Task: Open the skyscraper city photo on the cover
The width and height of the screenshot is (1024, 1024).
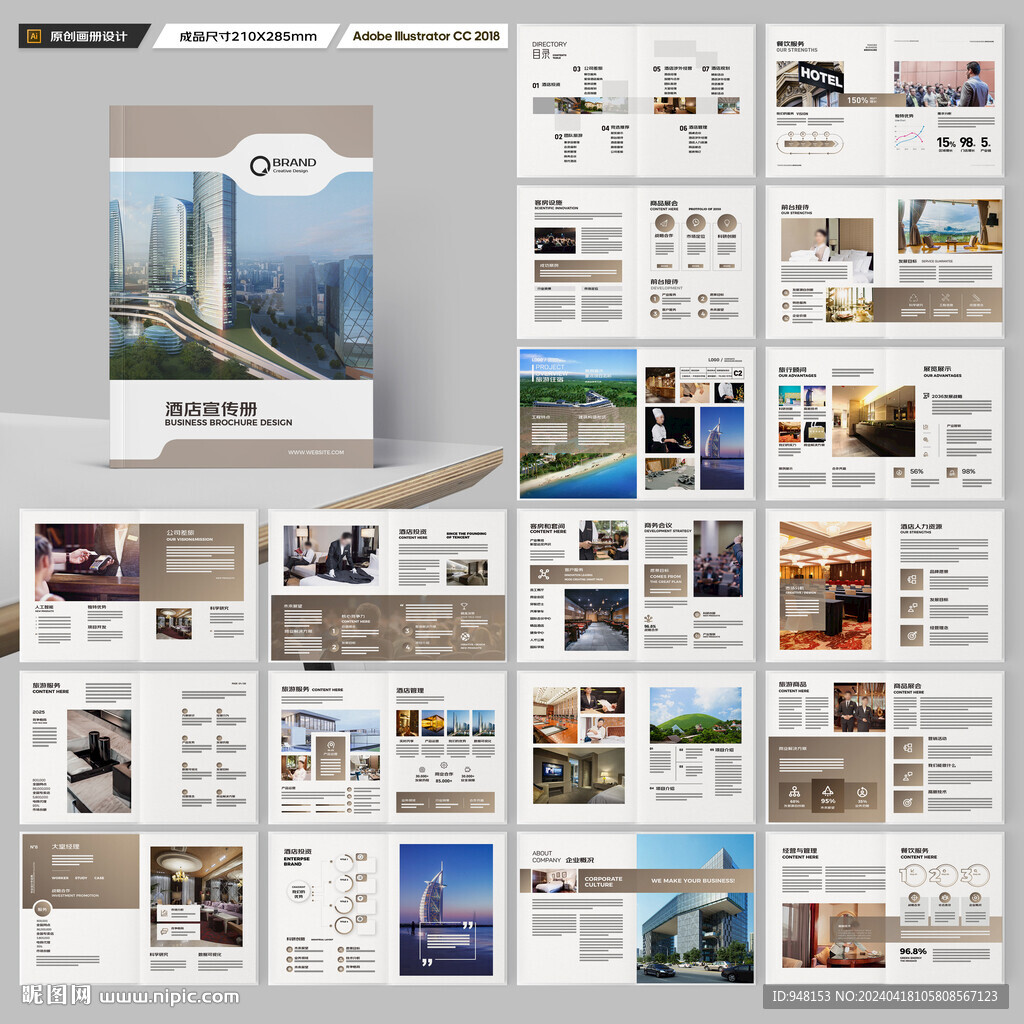Action: 241,274
